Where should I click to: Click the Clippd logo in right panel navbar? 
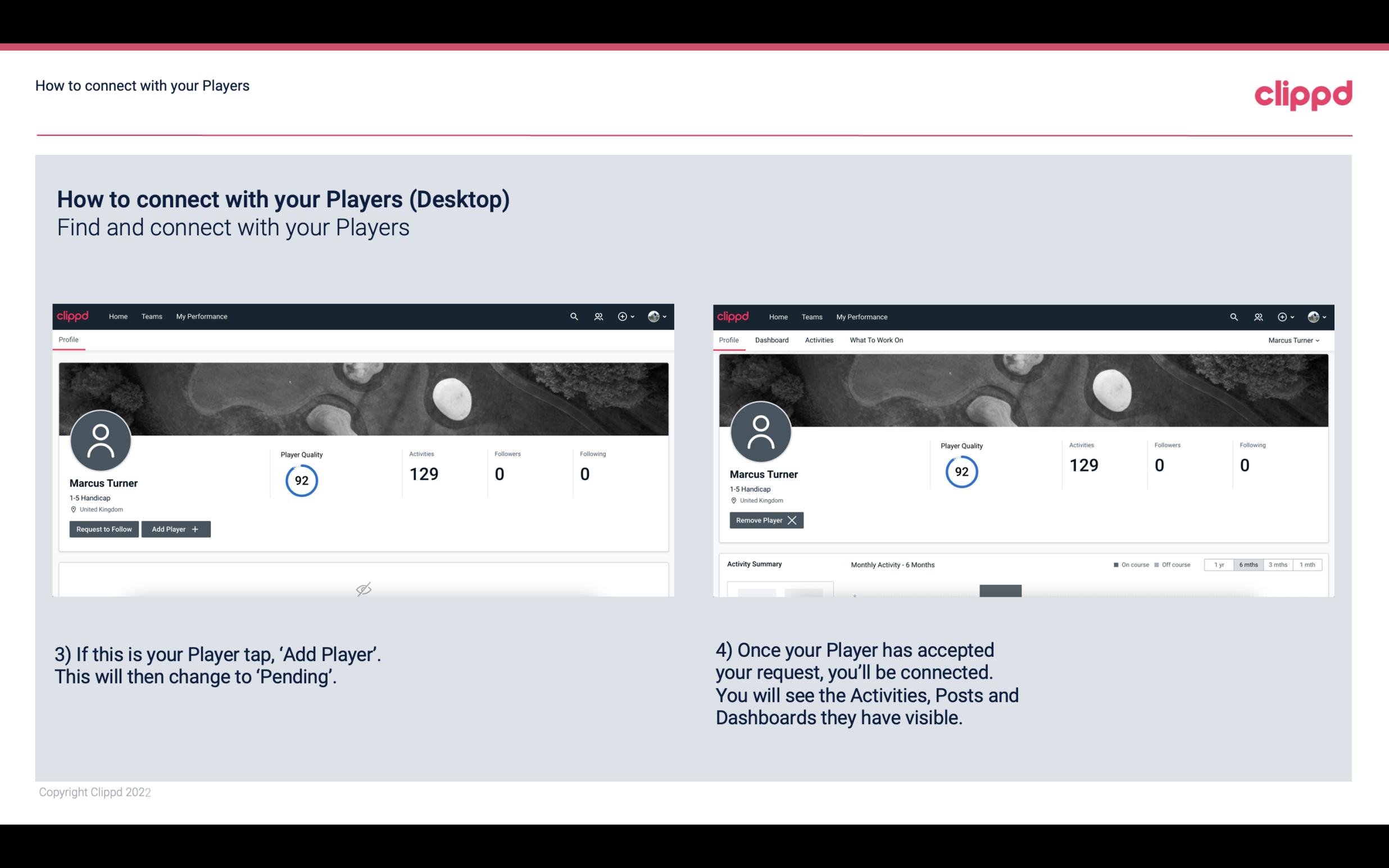tap(732, 316)
